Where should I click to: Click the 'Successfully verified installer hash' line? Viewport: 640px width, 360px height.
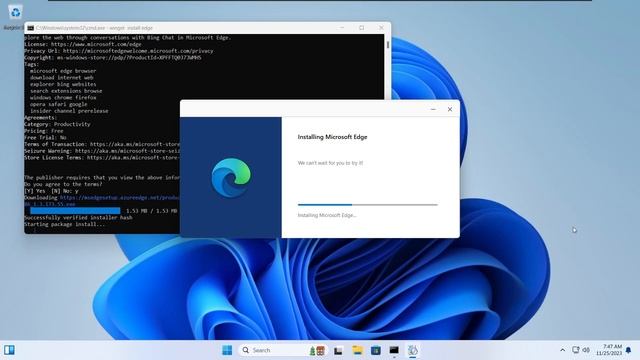pos(78,218)
